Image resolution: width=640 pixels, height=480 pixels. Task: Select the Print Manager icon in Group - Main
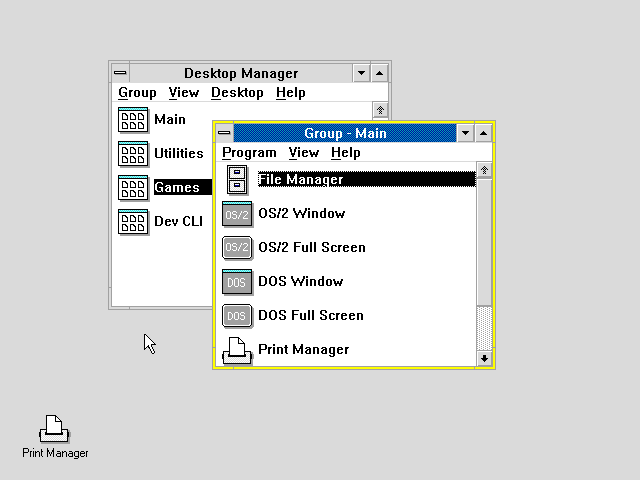237,350
